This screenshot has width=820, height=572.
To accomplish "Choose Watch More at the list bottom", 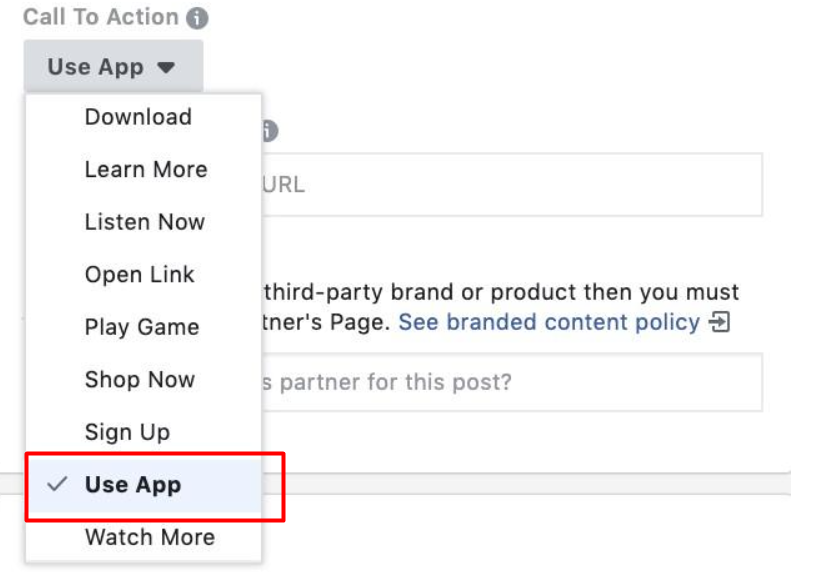I will [x=149, y=537].
